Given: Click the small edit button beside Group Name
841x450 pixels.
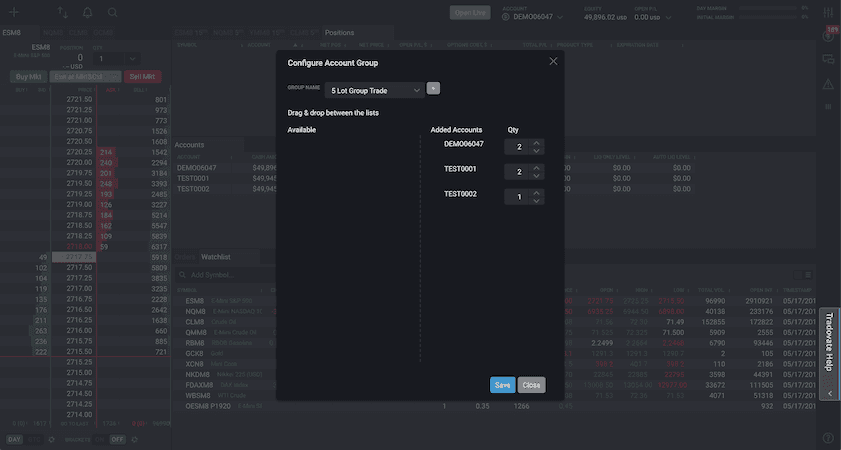Looking at the screenshot, I should 433,88.
